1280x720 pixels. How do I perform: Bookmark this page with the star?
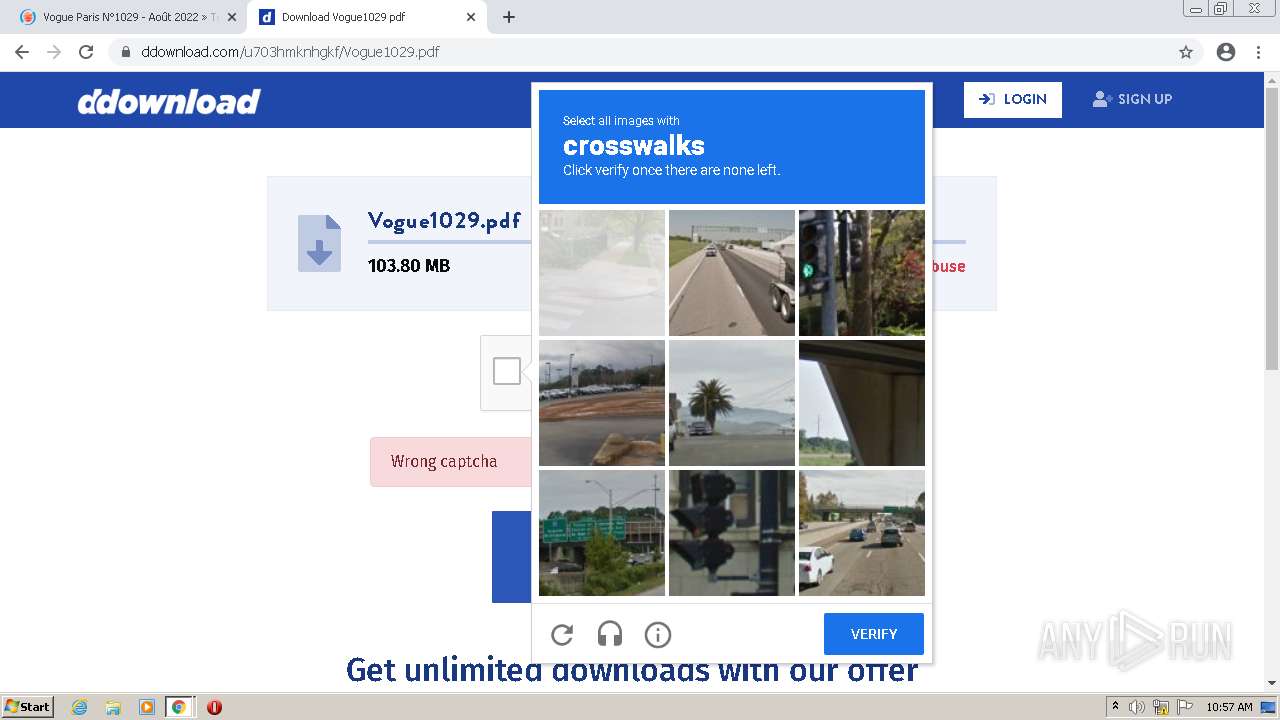click(x=1186, y=52)
